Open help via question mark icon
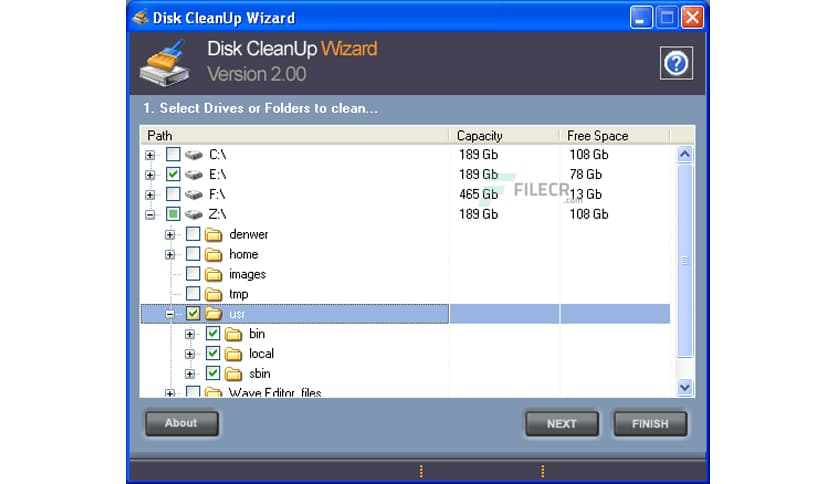836x484 pixels. (676, 63)
